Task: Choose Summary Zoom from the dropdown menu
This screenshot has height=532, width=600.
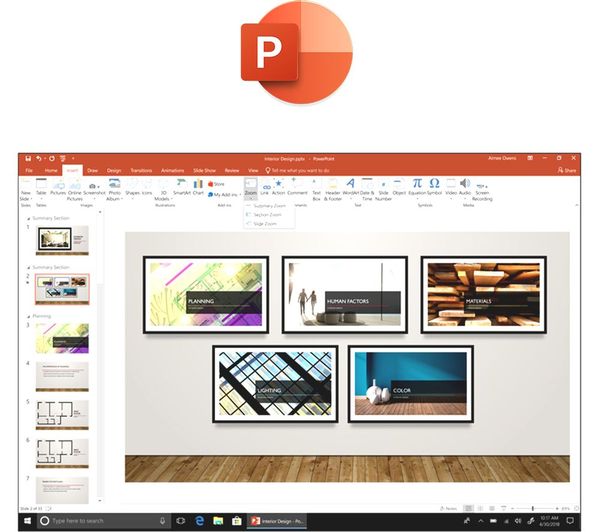Action: (x=269, y=206)
